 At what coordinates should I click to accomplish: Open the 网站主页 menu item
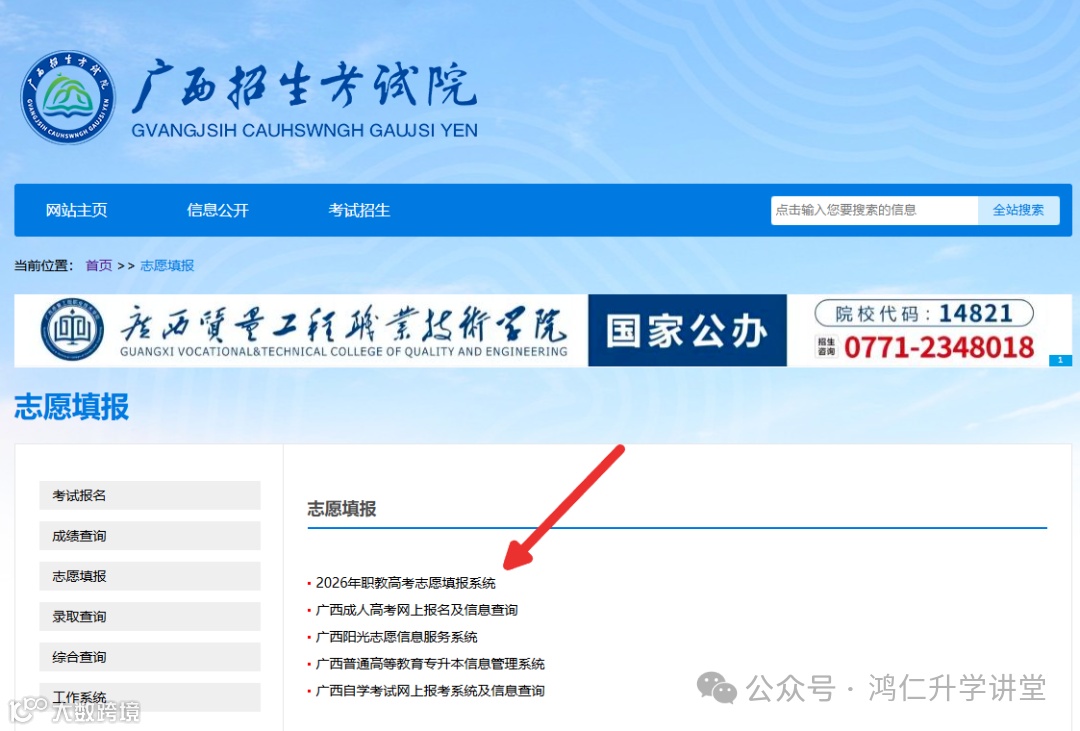point(76,210)
